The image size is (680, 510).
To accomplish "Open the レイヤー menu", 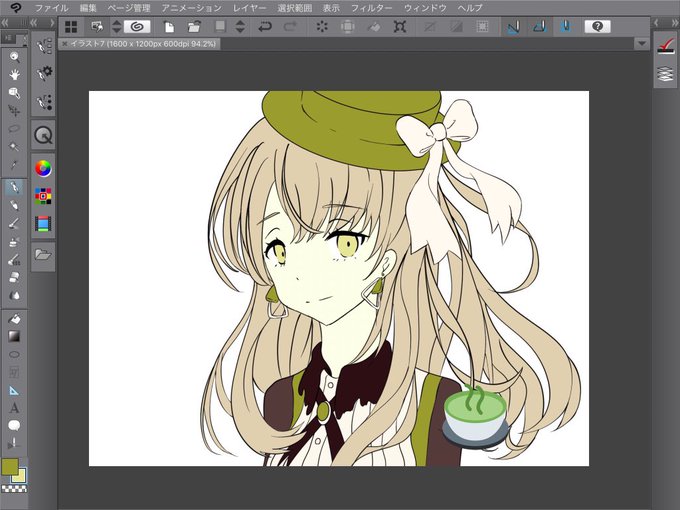I will tap(249, 8).
